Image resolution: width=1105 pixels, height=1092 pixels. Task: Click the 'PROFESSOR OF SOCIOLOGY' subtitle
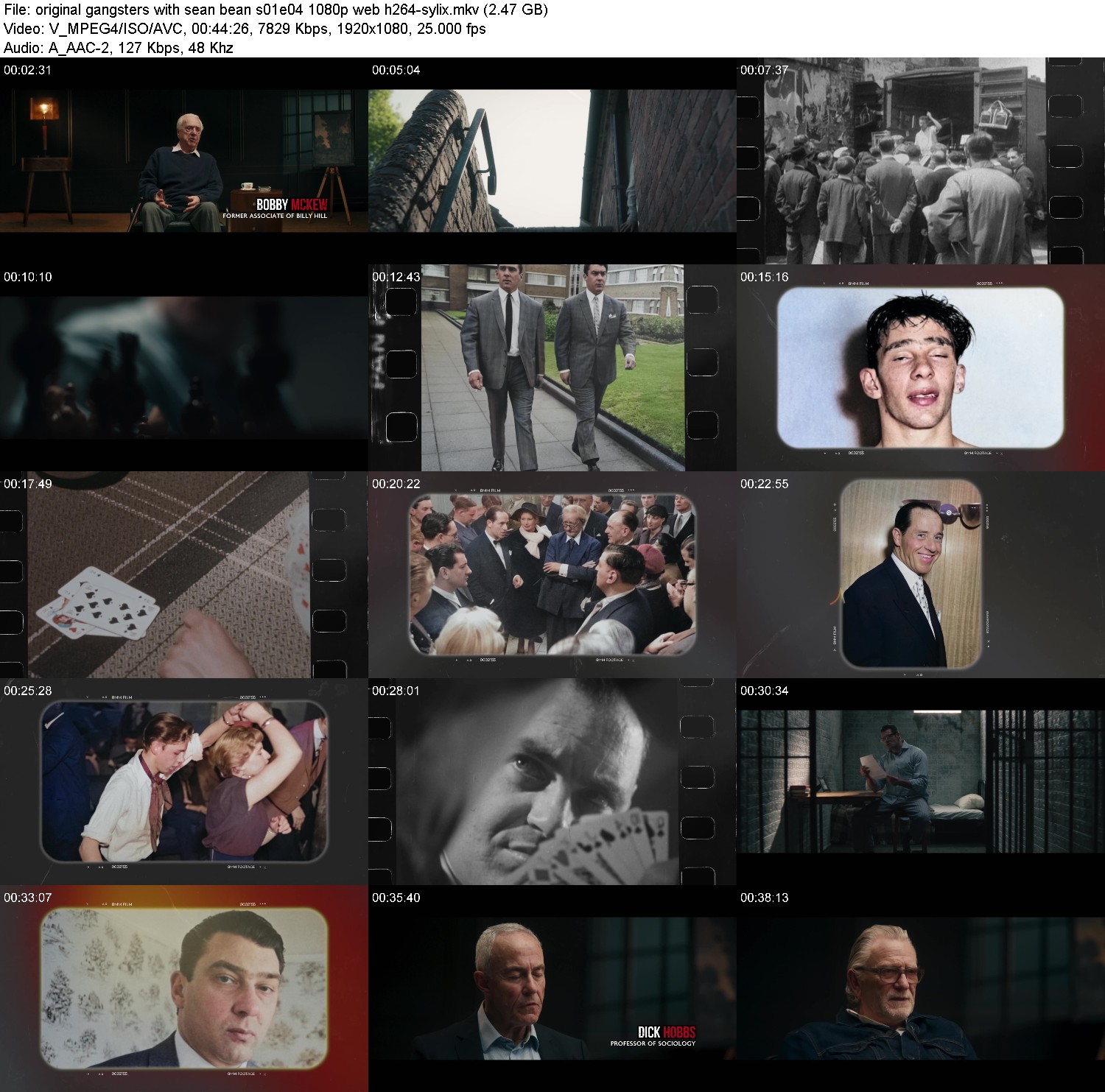click(x=653, y=1043)
